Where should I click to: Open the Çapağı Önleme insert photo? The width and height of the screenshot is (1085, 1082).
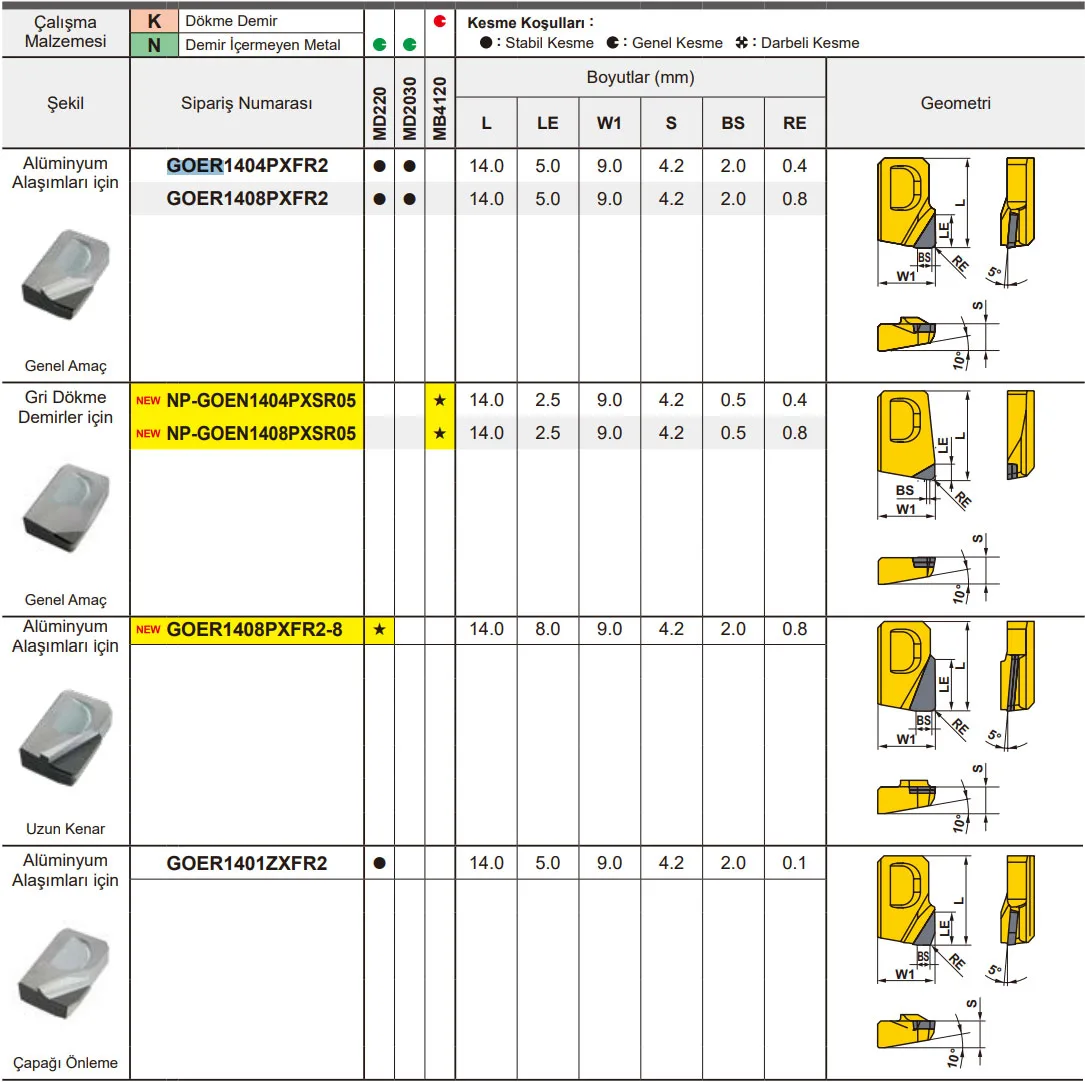coord(66,972)
